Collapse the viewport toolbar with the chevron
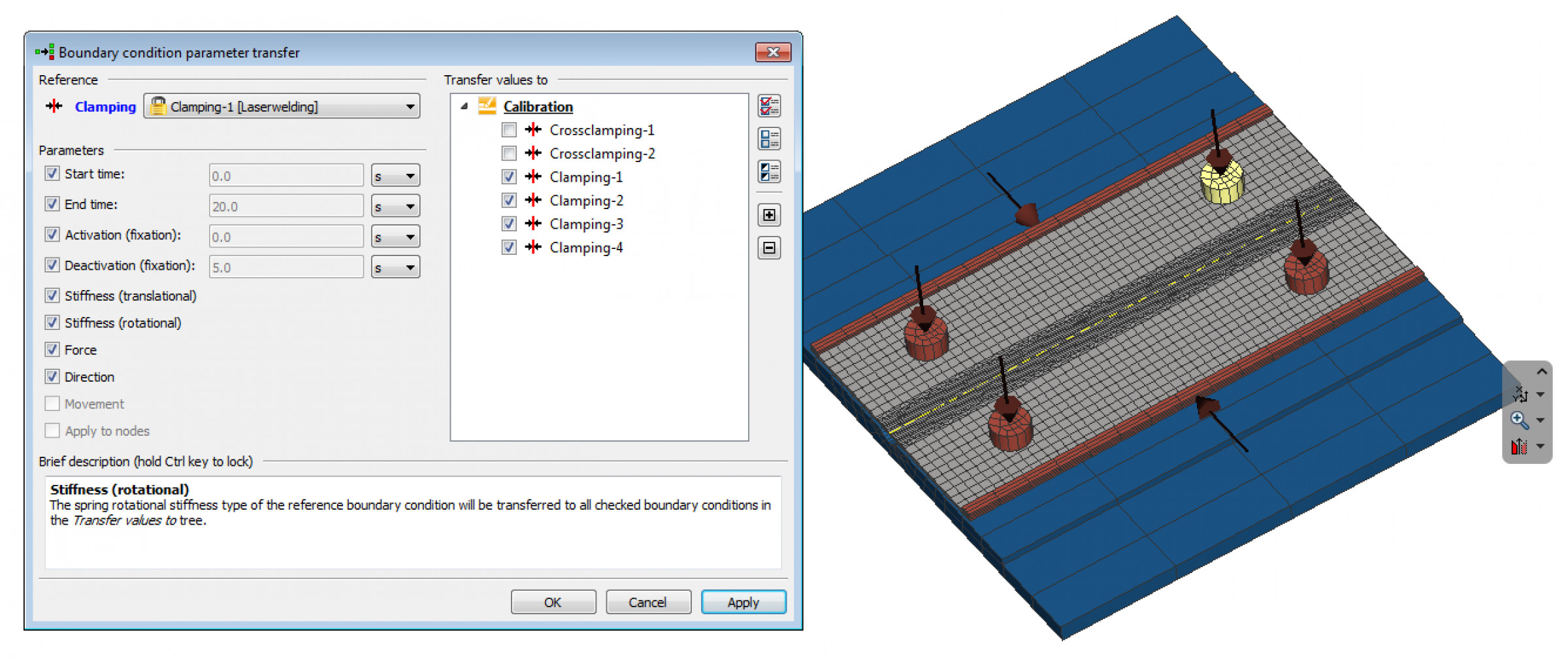This screenshot has width=1568, height=660. tap(1541, 372)
